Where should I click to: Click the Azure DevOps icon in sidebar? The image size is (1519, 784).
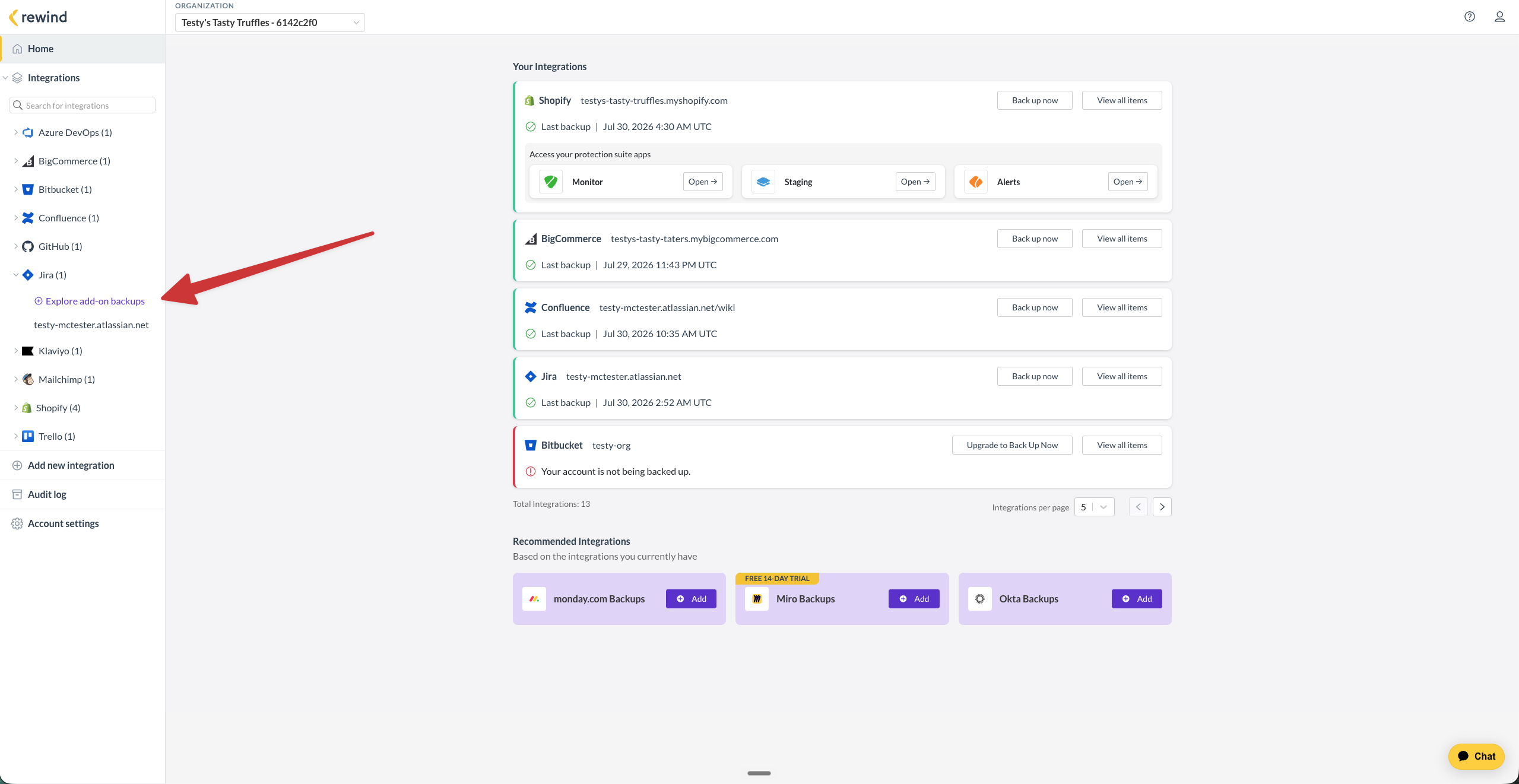click(28, 132)
